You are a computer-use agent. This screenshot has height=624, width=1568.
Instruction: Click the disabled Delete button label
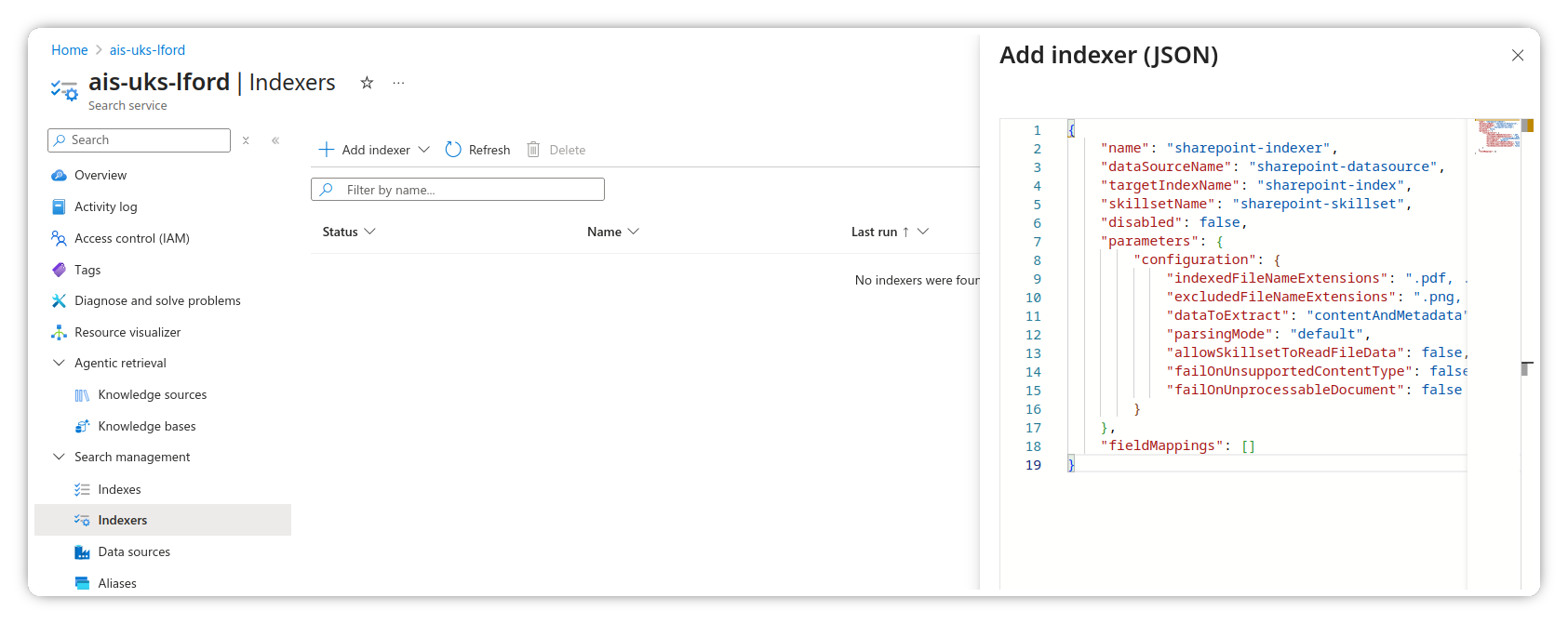coord(568,150)
